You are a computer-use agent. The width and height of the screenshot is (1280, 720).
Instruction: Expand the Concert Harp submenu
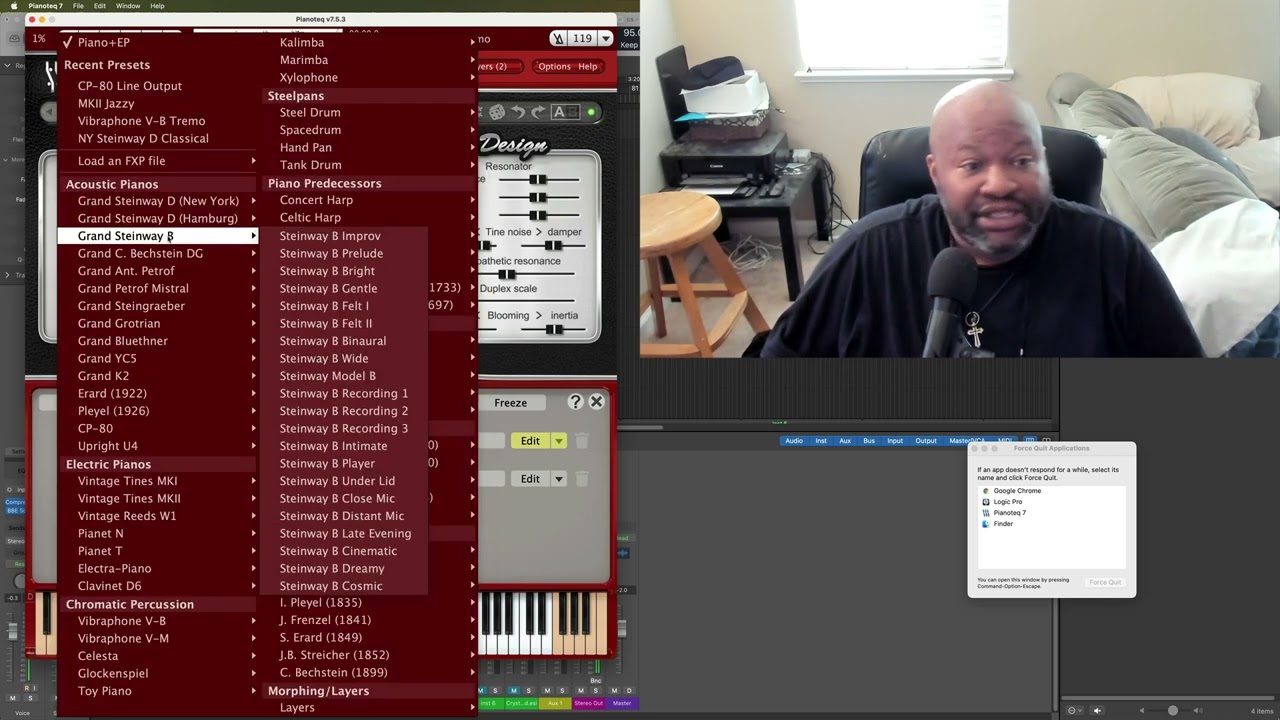pyautogui.click(x=370, y=200)
